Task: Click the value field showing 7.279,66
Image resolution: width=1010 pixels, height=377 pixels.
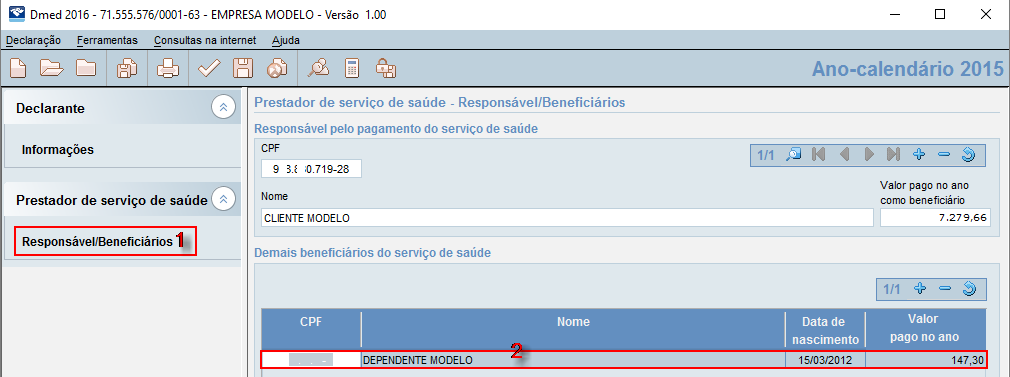Action: [935, 218]
